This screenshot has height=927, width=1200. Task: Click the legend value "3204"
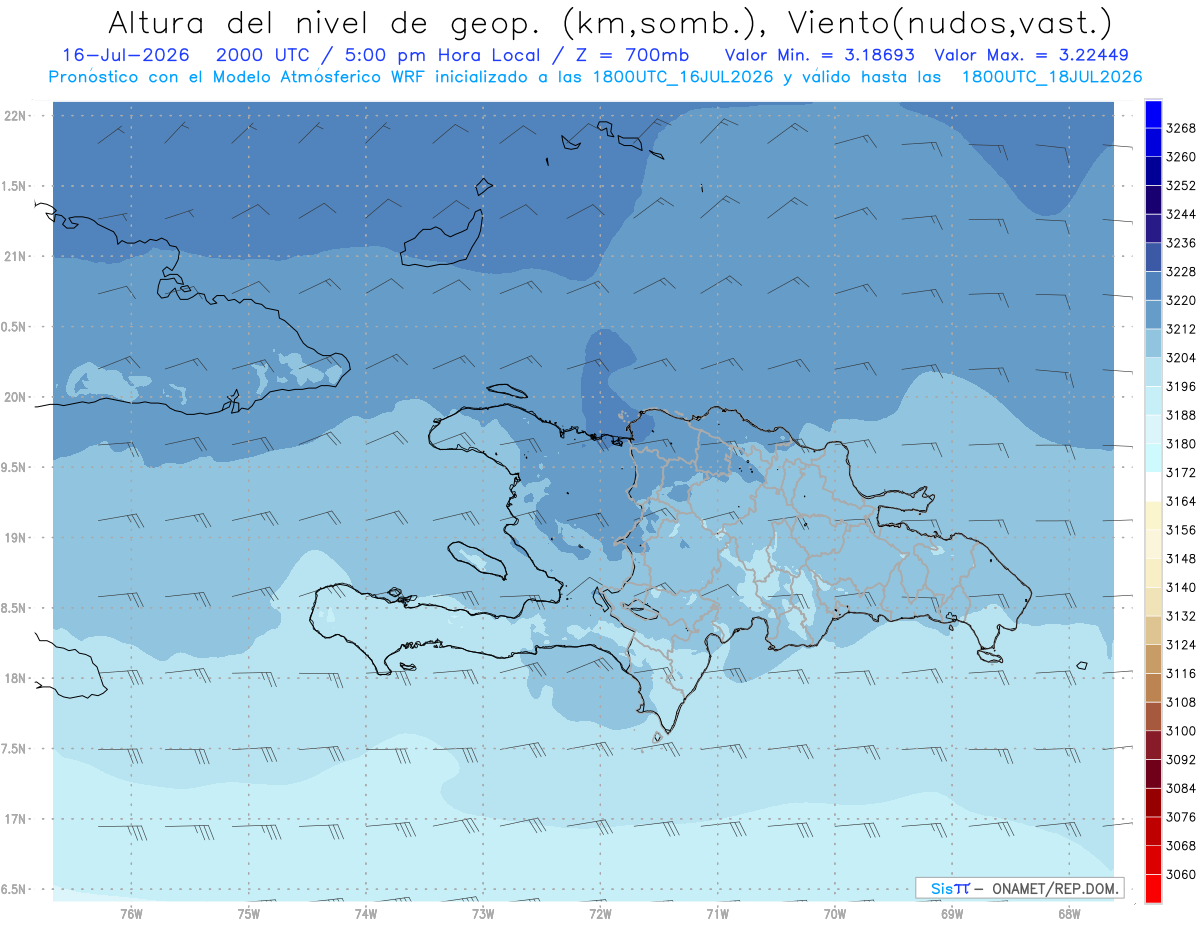click(1181, 358)
